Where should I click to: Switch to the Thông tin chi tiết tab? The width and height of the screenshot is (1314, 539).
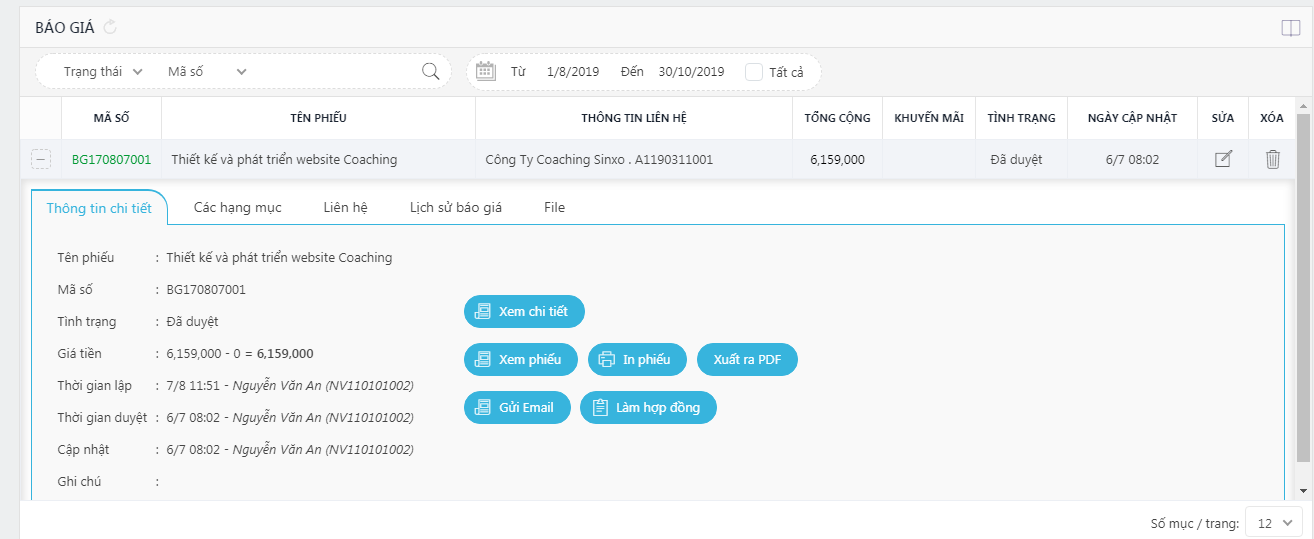coord(99,208)
